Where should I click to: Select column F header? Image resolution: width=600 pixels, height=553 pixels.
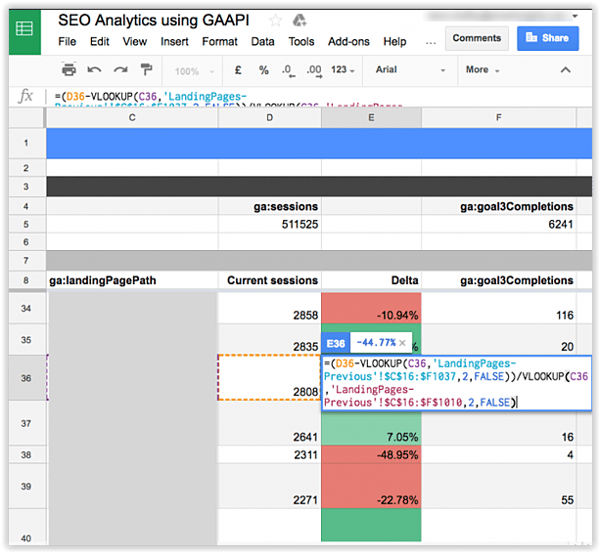(x=499, y=117)
